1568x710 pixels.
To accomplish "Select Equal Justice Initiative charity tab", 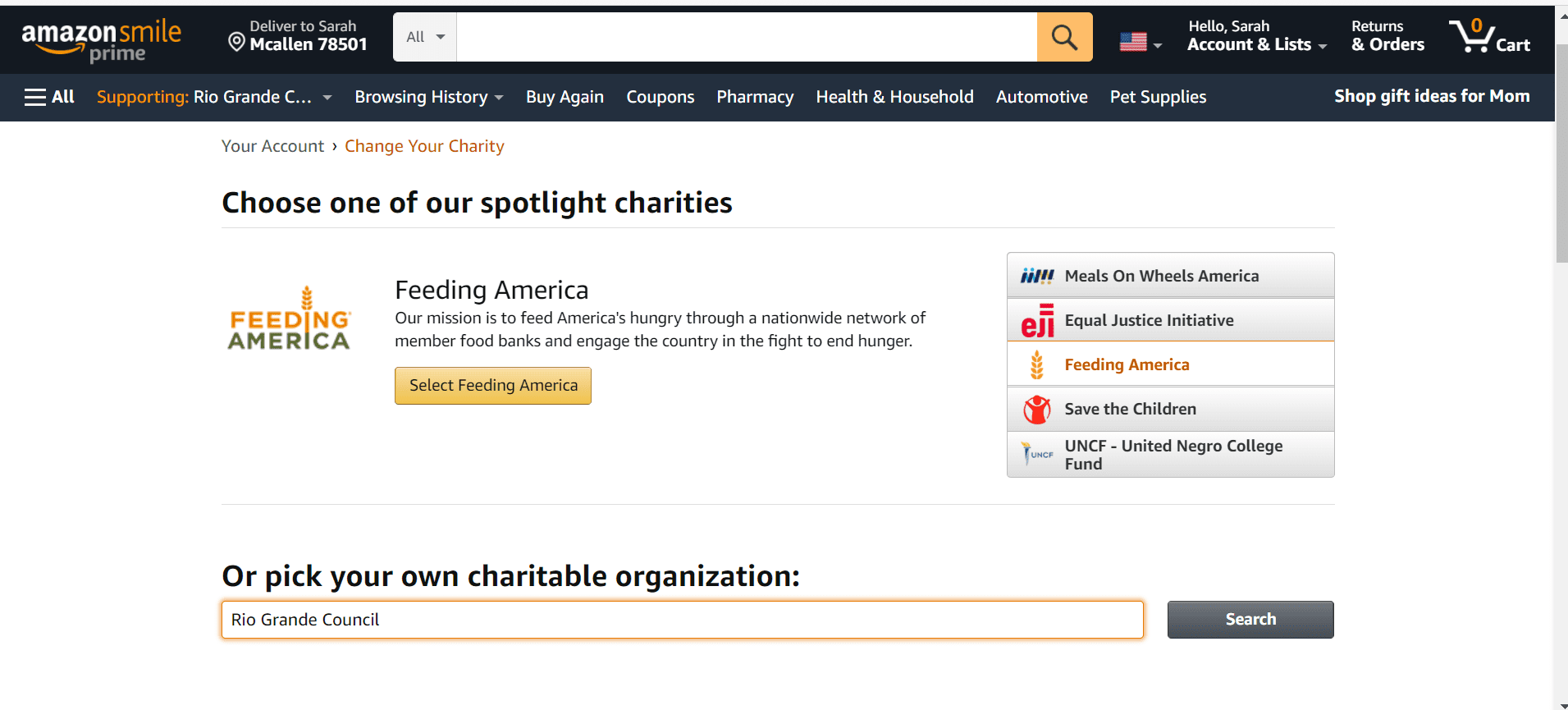I will pos(1170,320).
